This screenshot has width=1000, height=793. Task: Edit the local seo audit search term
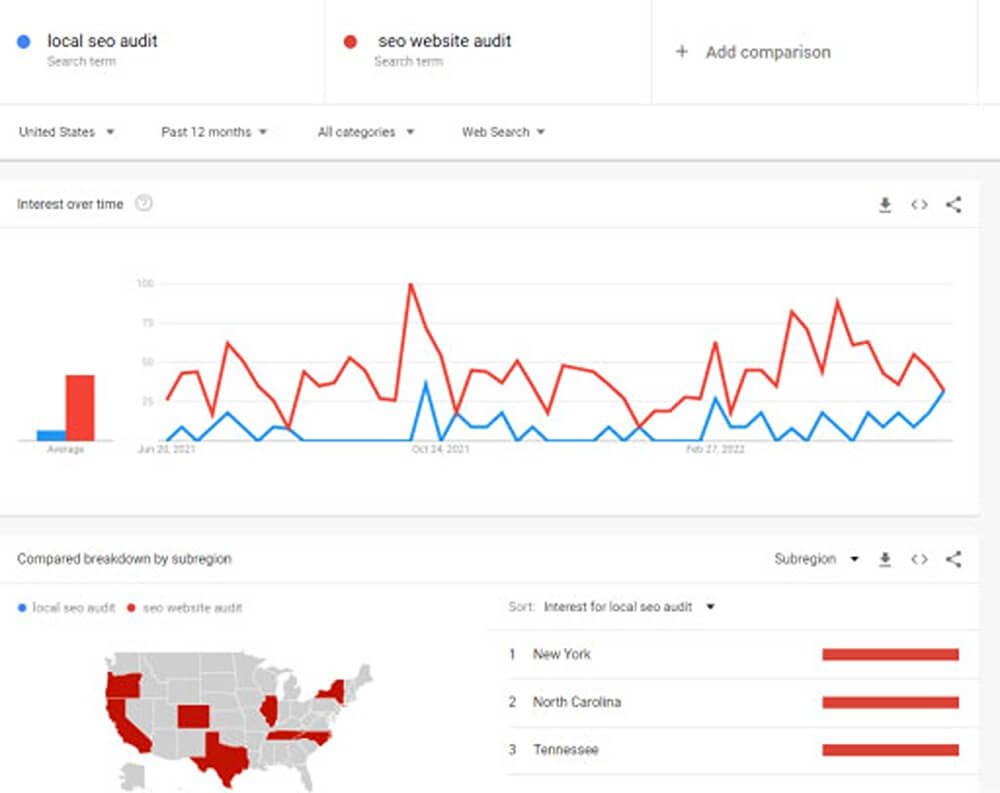(102, 42)
